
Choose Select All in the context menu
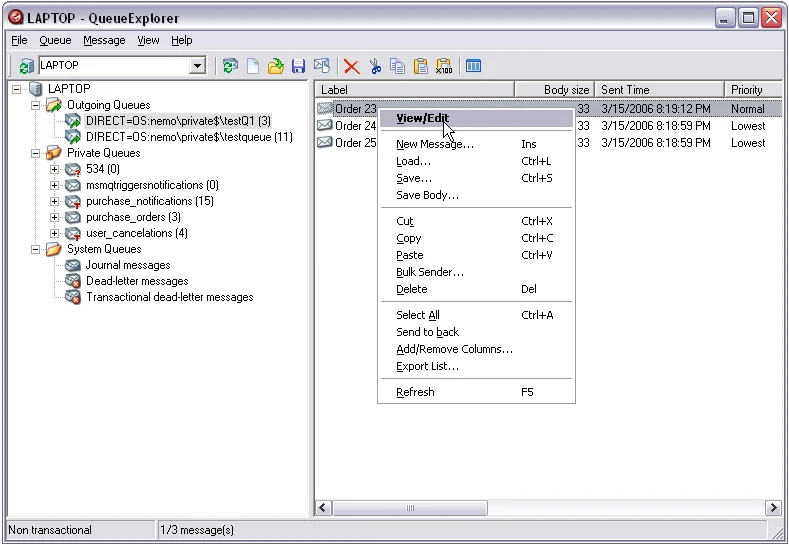tap(476, 315)
